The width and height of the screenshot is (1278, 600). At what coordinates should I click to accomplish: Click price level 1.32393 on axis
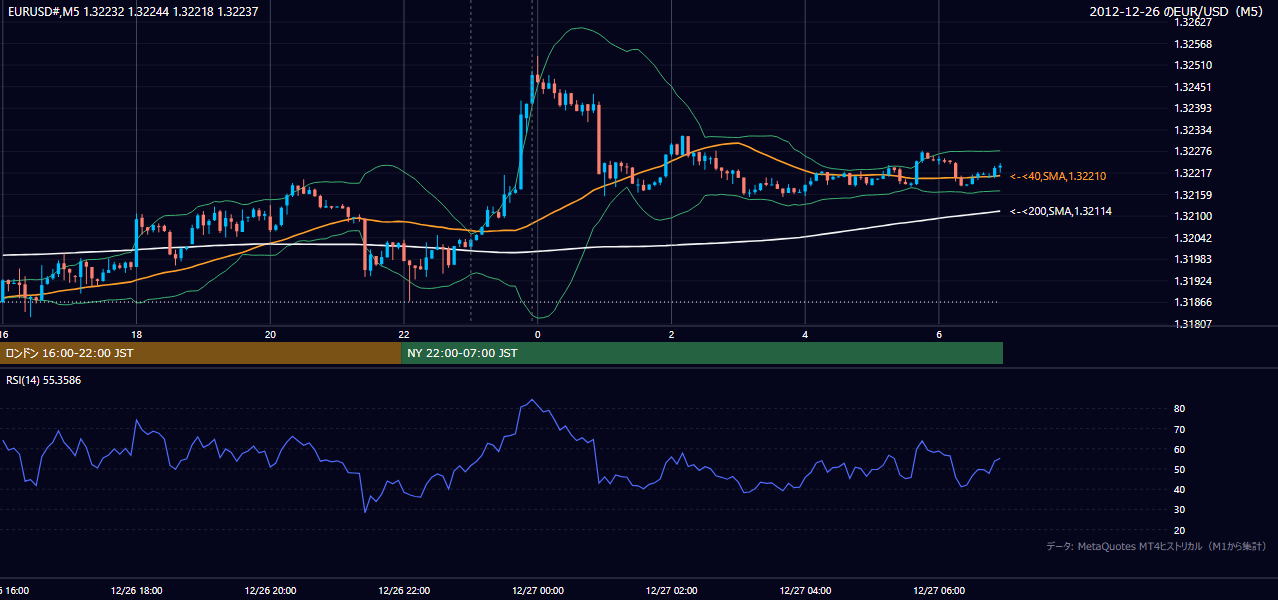pyautogui.click(x=1191, y=108)
